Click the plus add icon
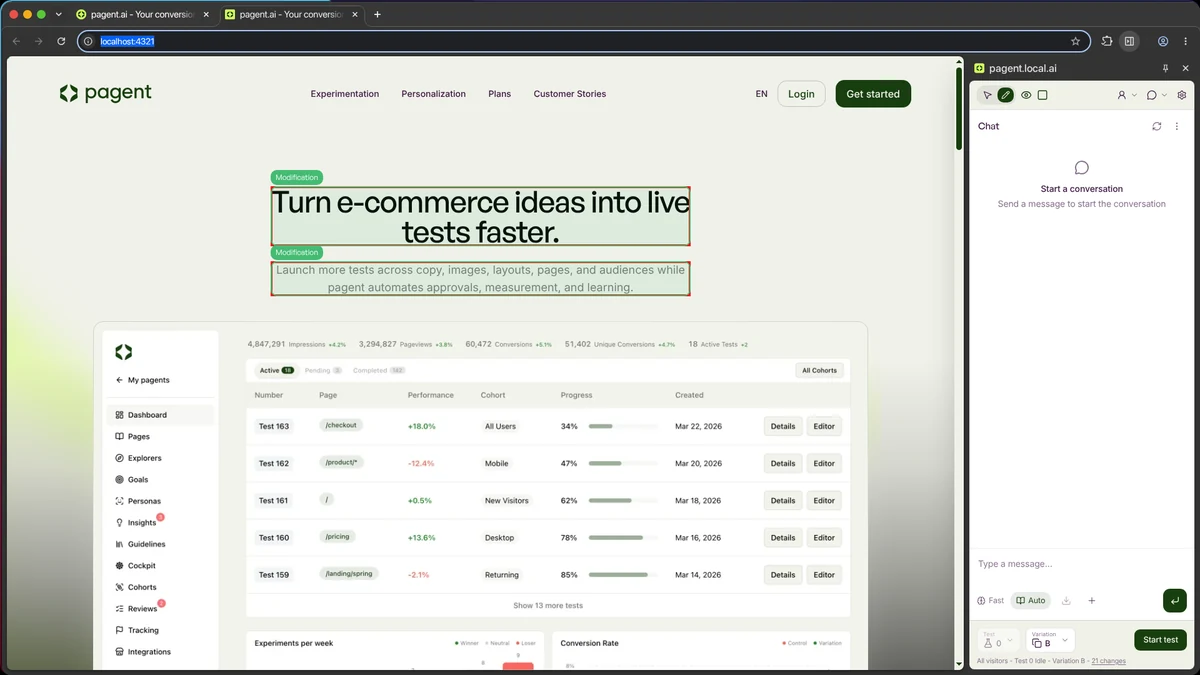 pyautogui.click(x=1091, y=600)
